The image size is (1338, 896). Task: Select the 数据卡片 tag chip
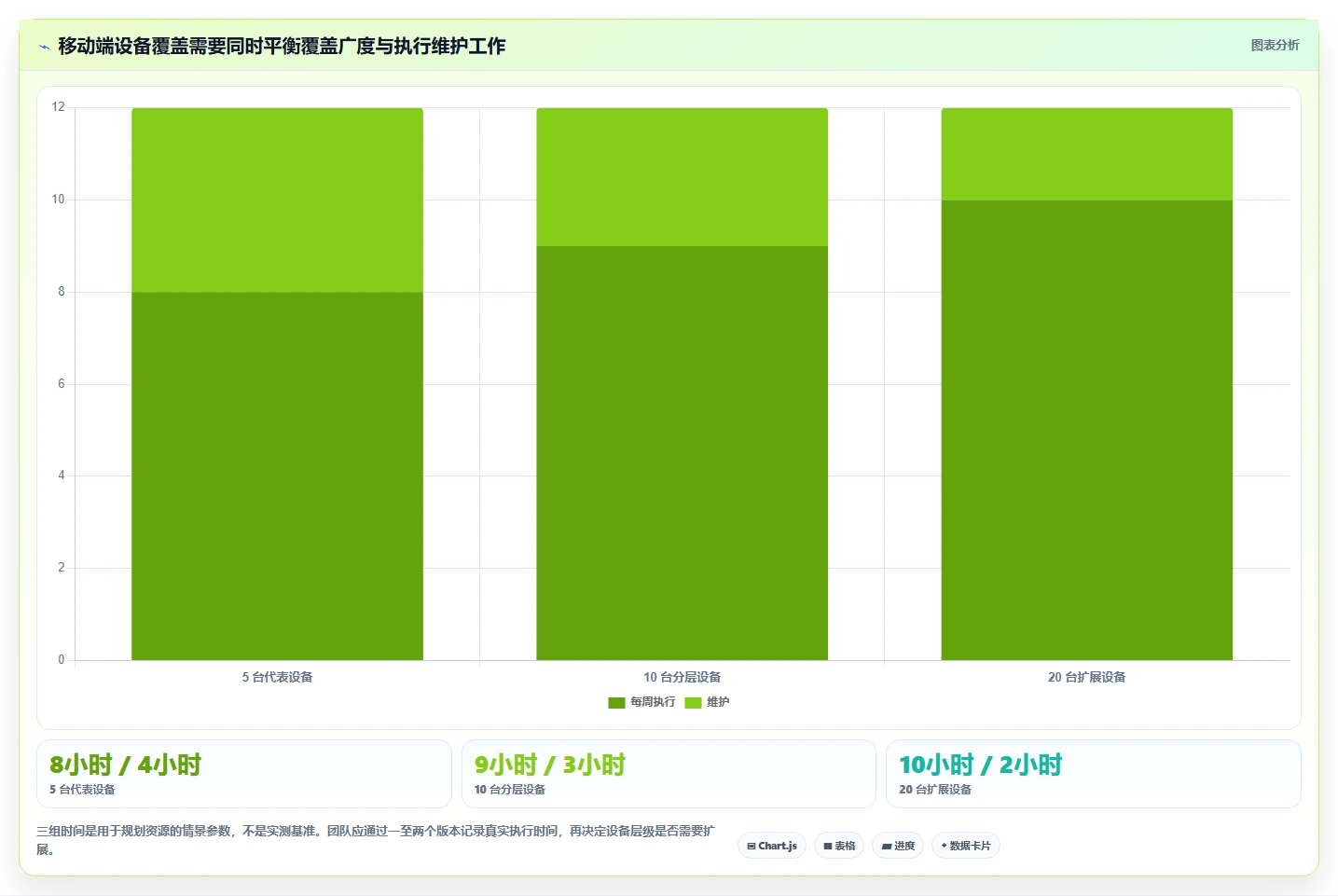966,846
